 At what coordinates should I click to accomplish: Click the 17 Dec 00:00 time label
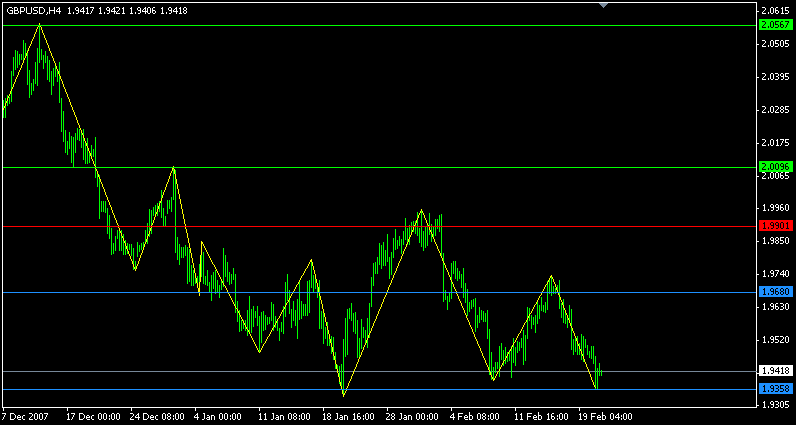(93, 417)
